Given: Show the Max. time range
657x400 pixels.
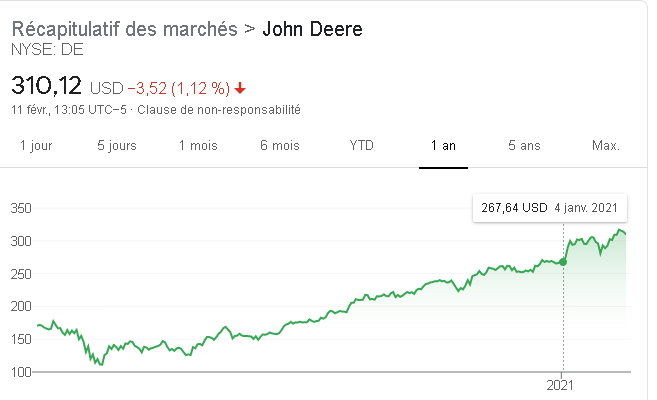Looking at the screenshot, I should coord(606,146).
